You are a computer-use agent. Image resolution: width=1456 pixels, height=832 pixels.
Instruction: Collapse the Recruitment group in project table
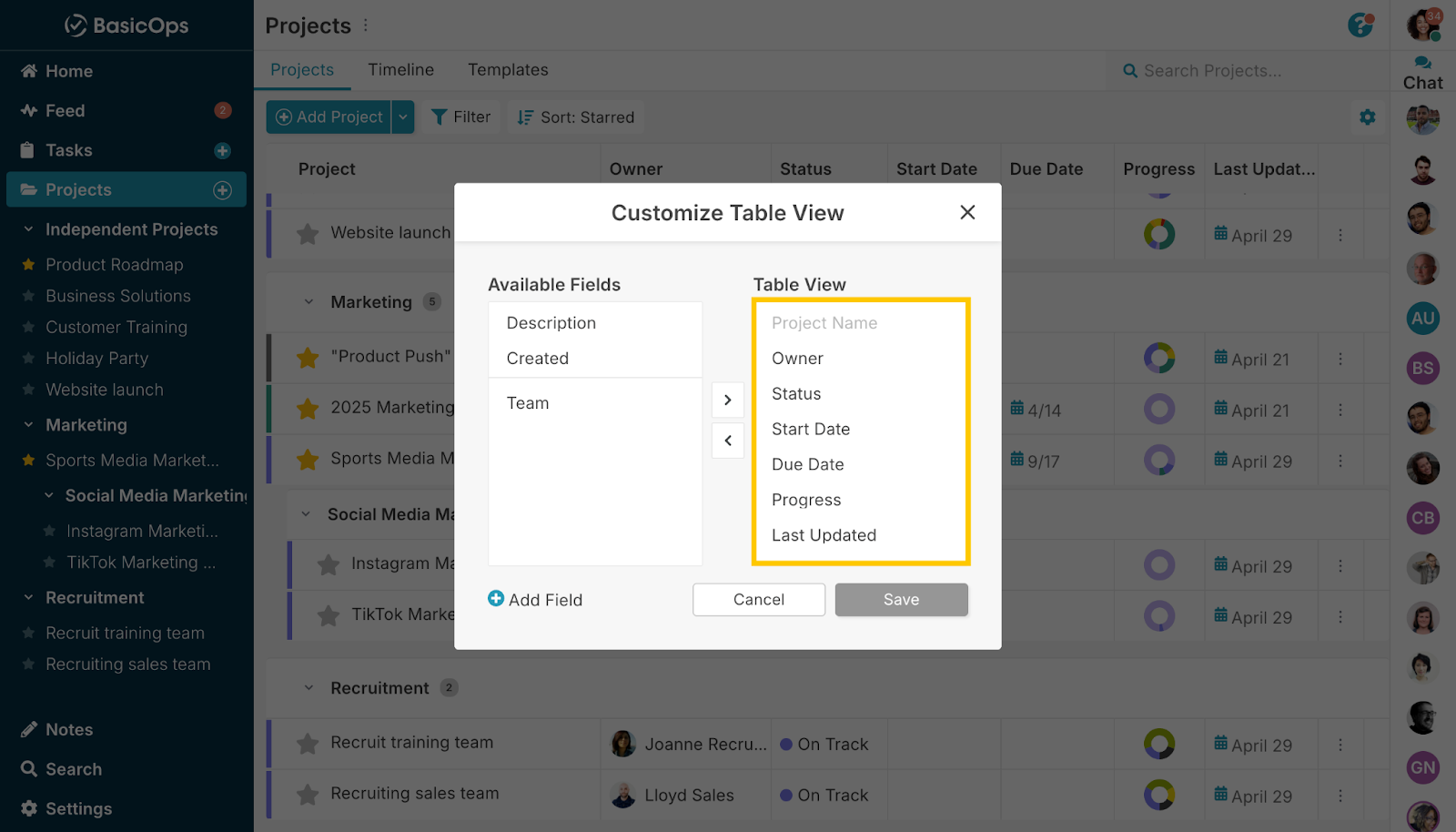308,688
